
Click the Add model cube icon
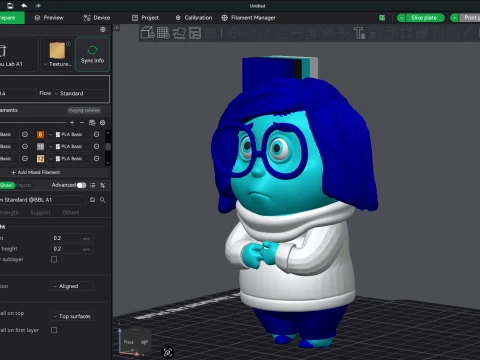coord(147,33)
